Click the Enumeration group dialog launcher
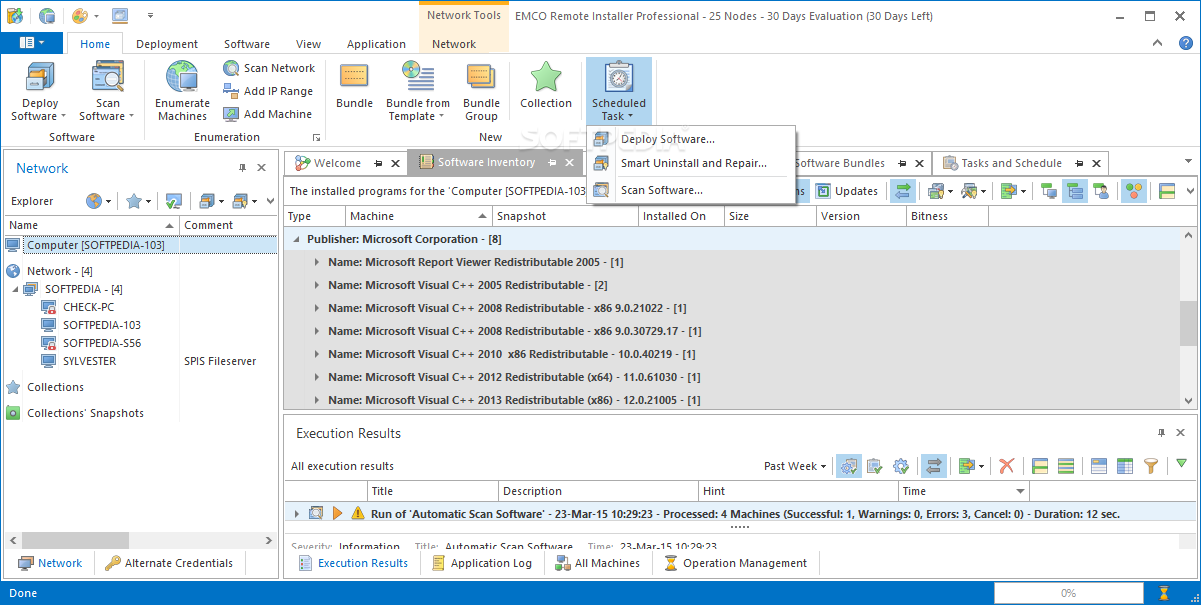 (x=317, y=137)
